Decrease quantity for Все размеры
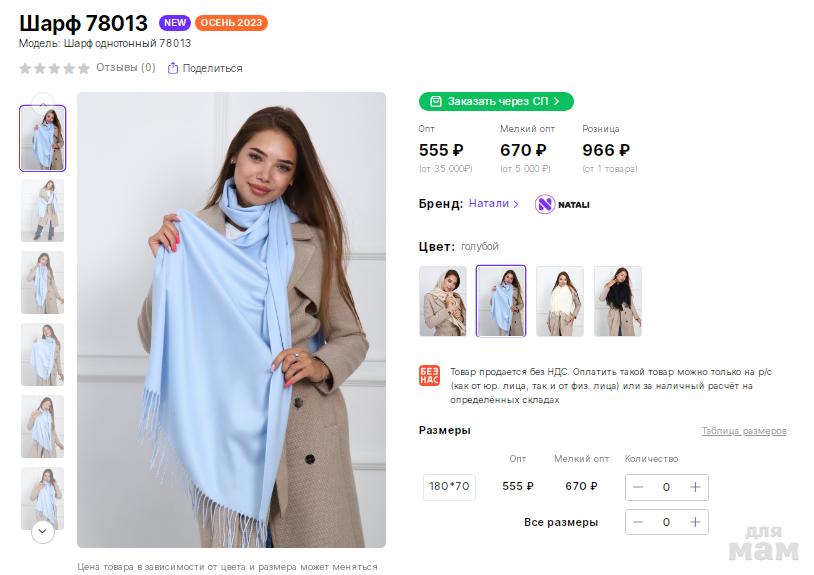Image resolution: width=814 pixels, height=575 pixels. click(638, 522)
